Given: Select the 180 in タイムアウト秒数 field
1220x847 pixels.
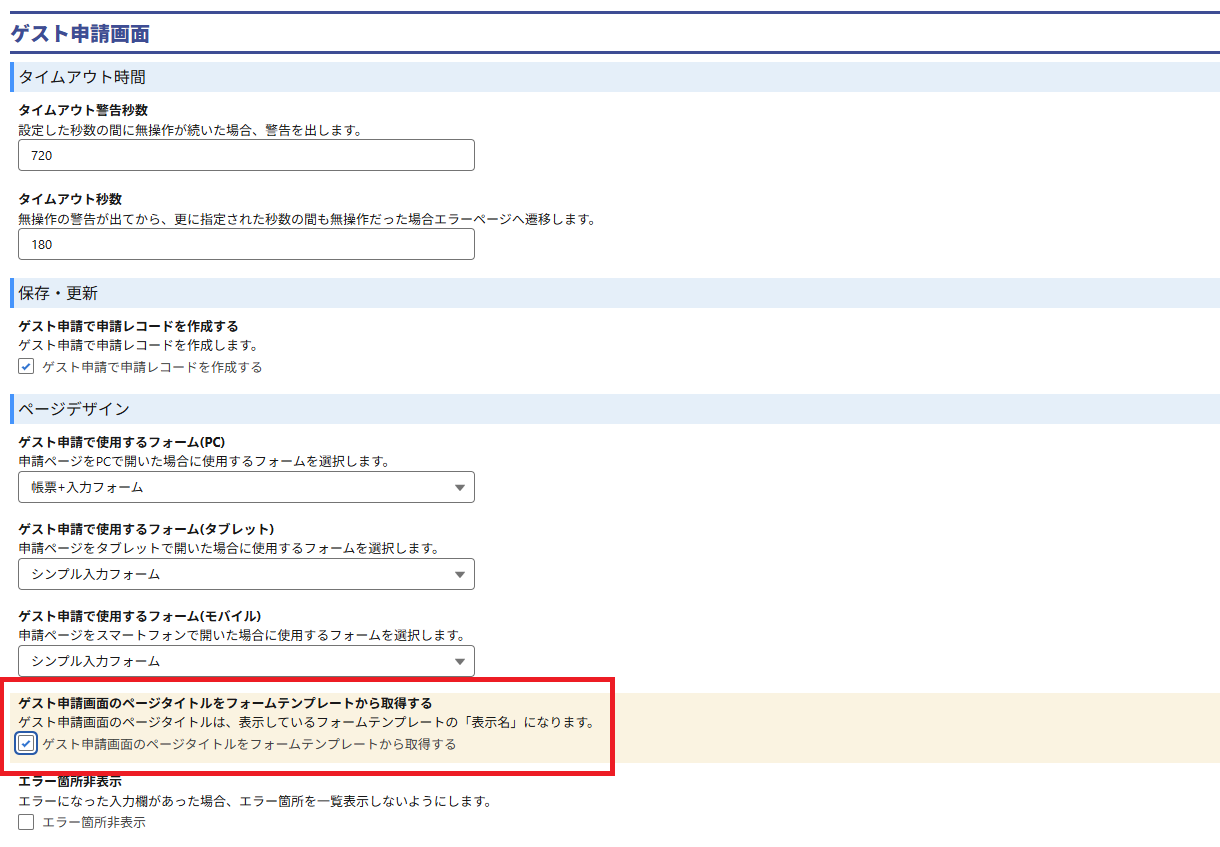Looking at the screenshot, I should pyautogui.click(x=245, y=244).
